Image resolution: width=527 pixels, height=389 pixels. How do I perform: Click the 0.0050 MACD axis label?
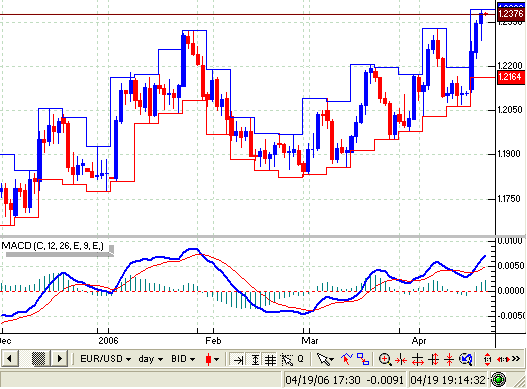511,266
